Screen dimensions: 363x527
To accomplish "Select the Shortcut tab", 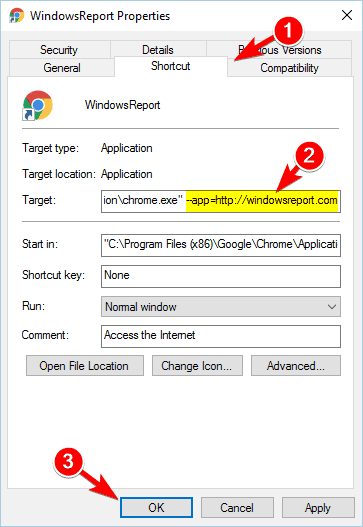I will pos(171,66).
